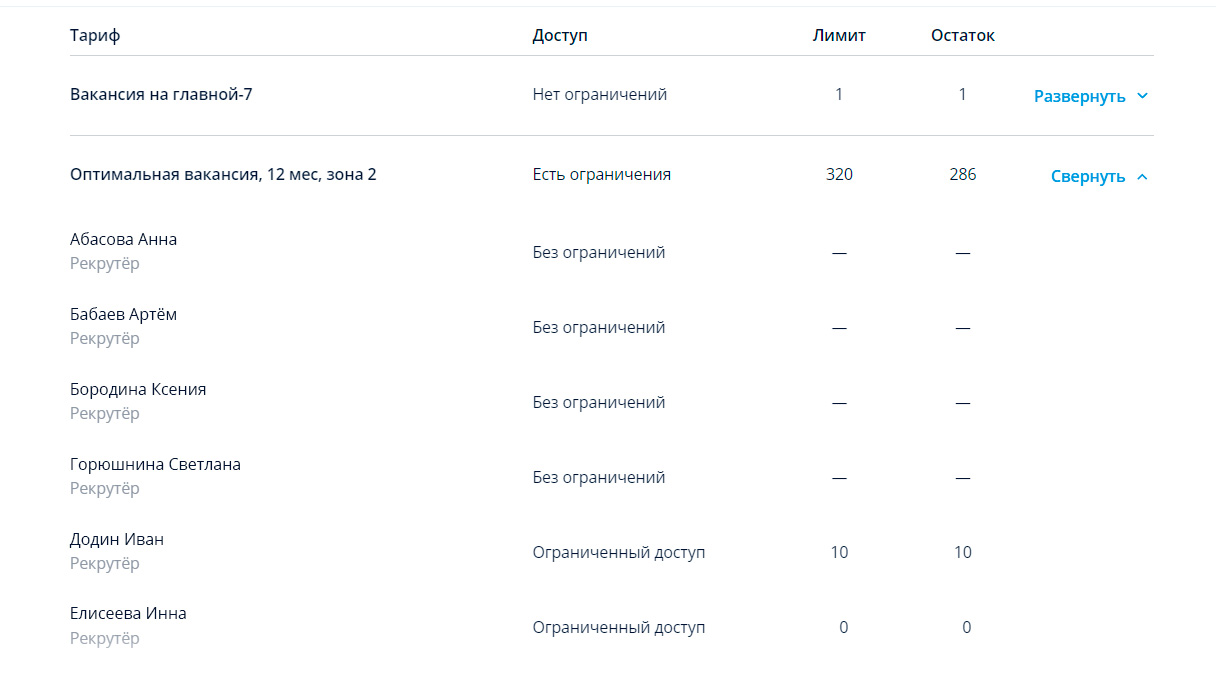Select recruiter Бородина Ксения
This screenshot has height=684, width=1216.
coord(138,389)
